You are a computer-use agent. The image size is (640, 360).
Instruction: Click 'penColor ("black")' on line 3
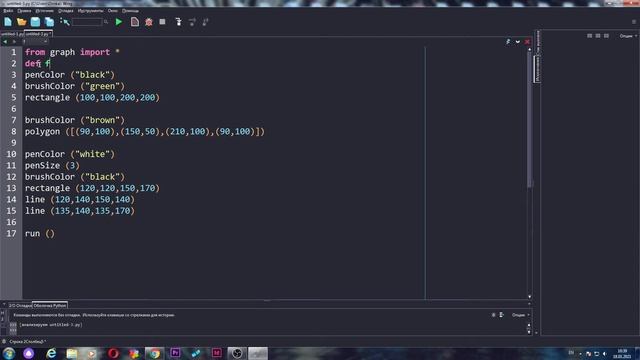(x=70, y=75)
